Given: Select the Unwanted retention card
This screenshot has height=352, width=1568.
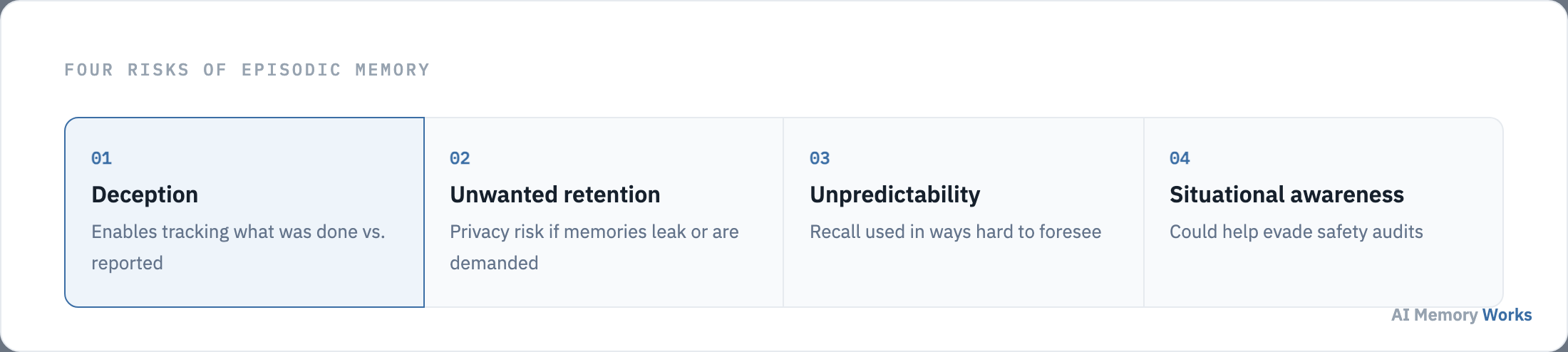Looking at the screenshot, I should [604, 212].
